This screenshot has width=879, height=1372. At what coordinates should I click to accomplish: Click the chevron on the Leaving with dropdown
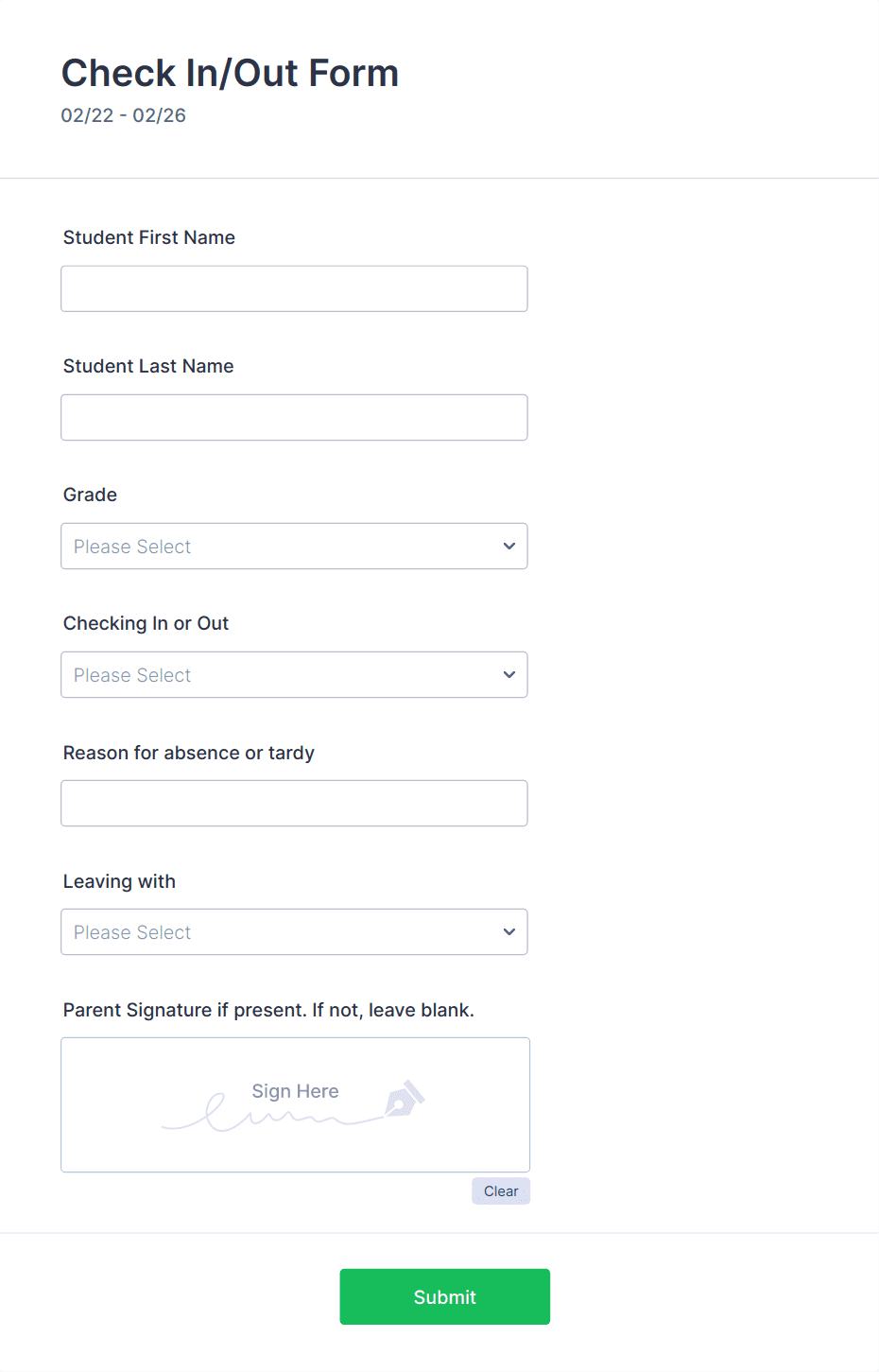[508, 931]
